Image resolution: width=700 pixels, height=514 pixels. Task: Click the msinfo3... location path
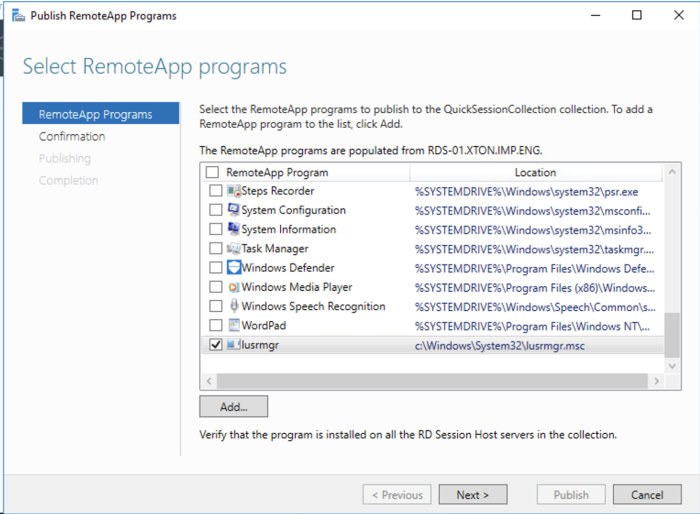(533, 230)
